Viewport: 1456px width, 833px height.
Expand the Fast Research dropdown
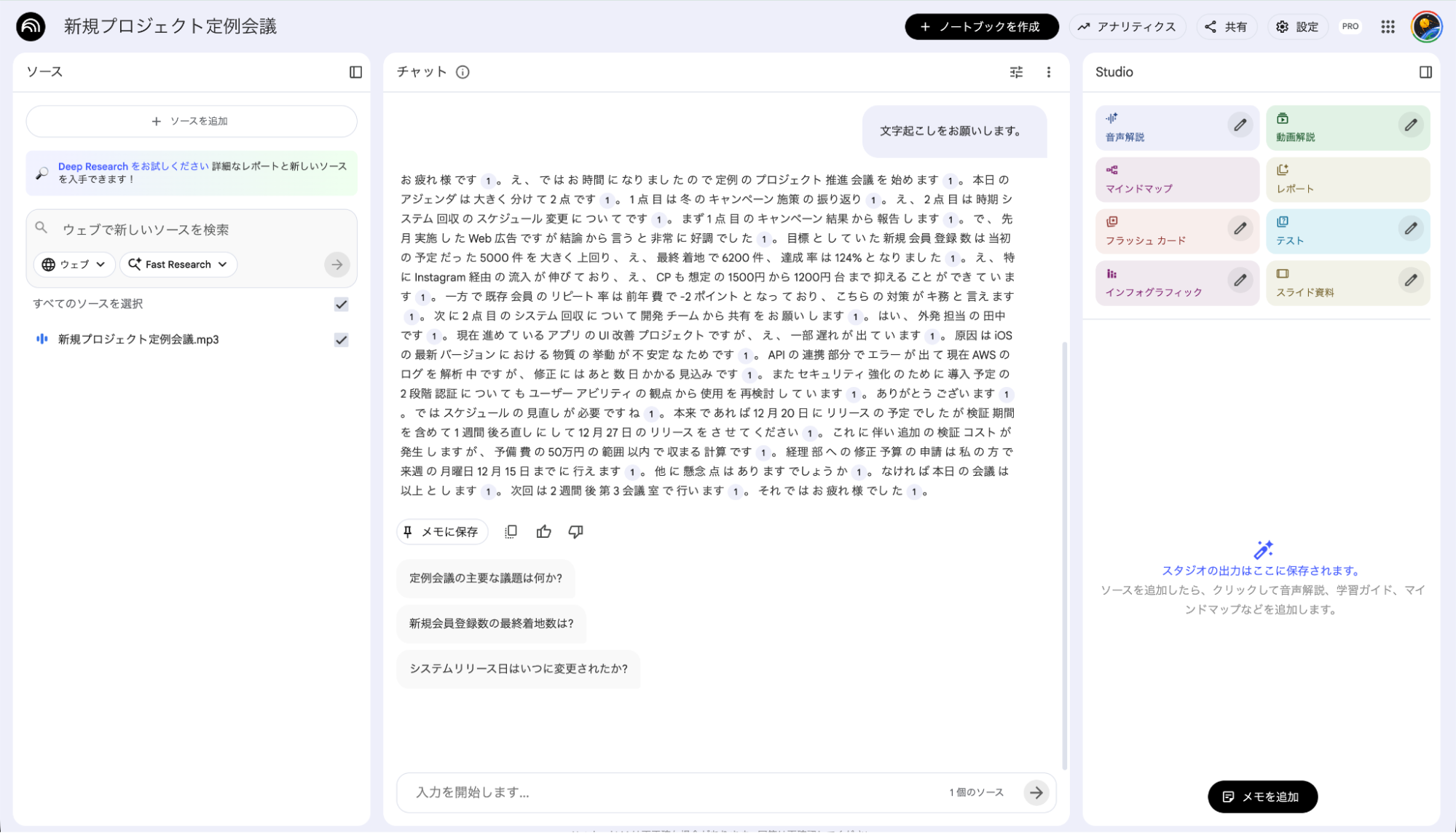[x=178, y=265]
